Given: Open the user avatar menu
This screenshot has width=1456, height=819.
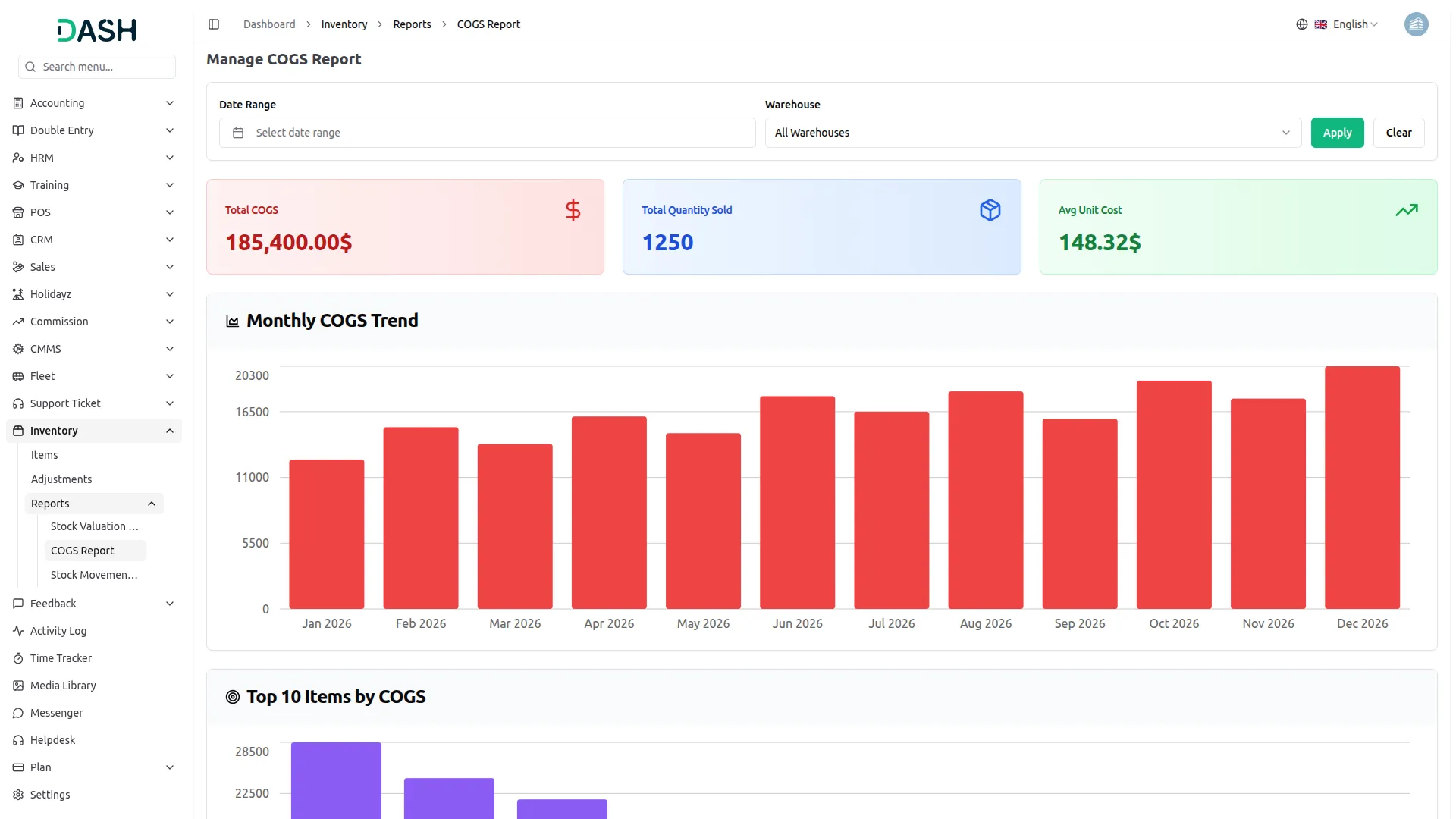Looking at the screenshot, I should (1415, 24).
